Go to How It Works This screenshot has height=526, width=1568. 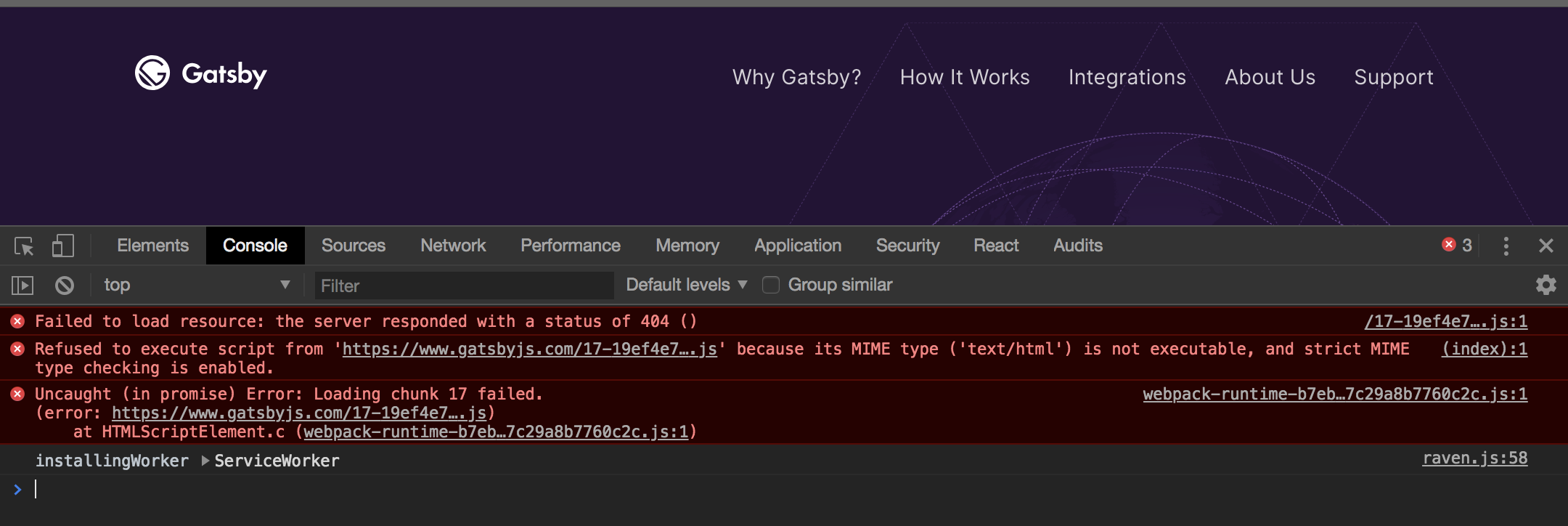pyautogui.click(x=965, y=77)
